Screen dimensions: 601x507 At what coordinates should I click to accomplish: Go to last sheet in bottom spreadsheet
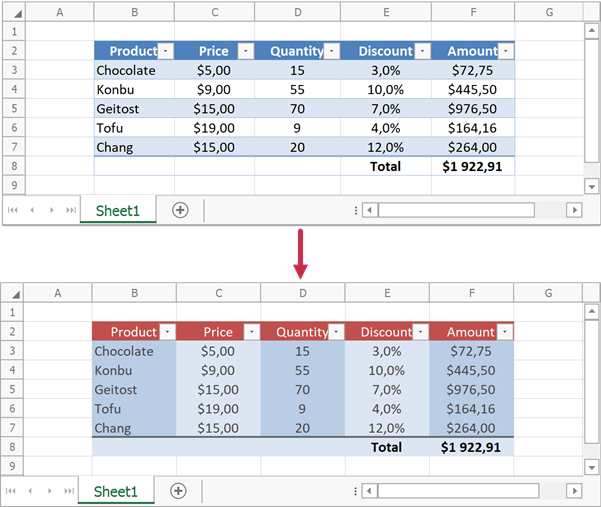[69, 491]
